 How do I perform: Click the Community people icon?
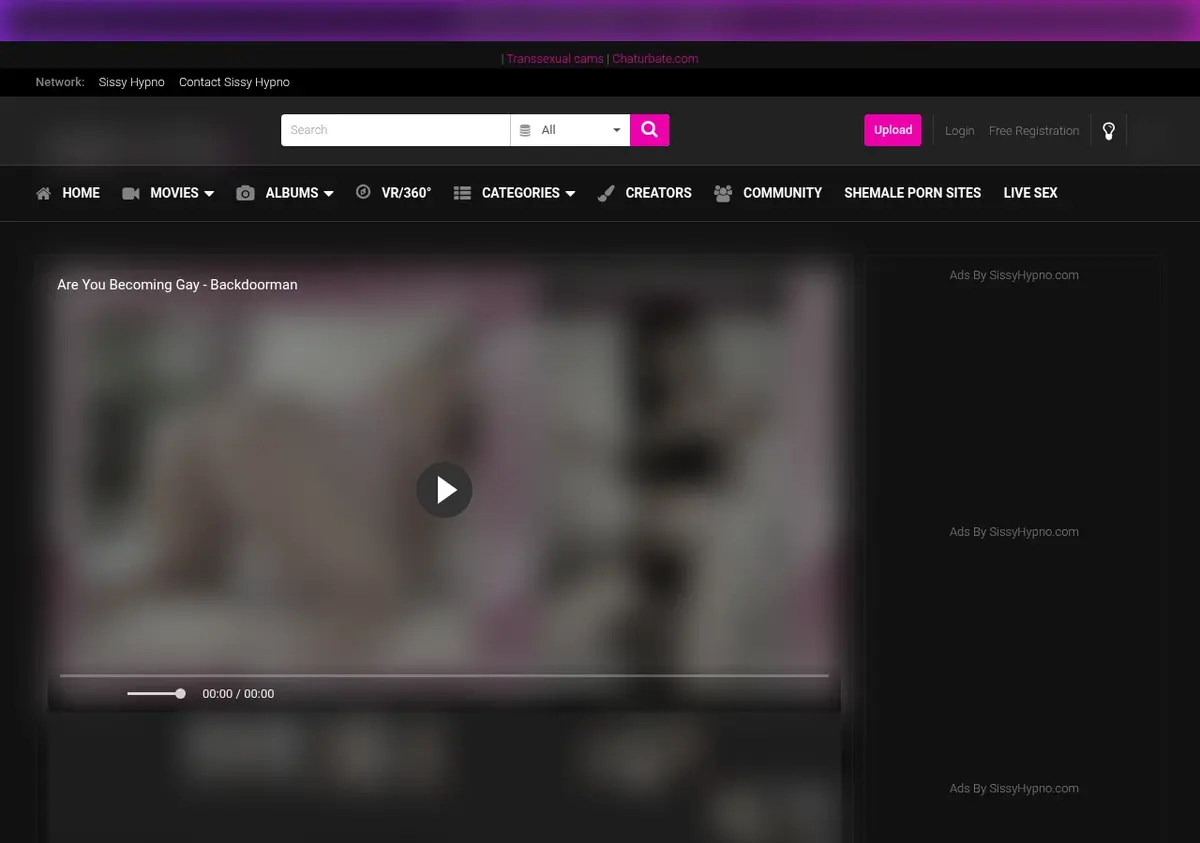[x=723, y=193]
